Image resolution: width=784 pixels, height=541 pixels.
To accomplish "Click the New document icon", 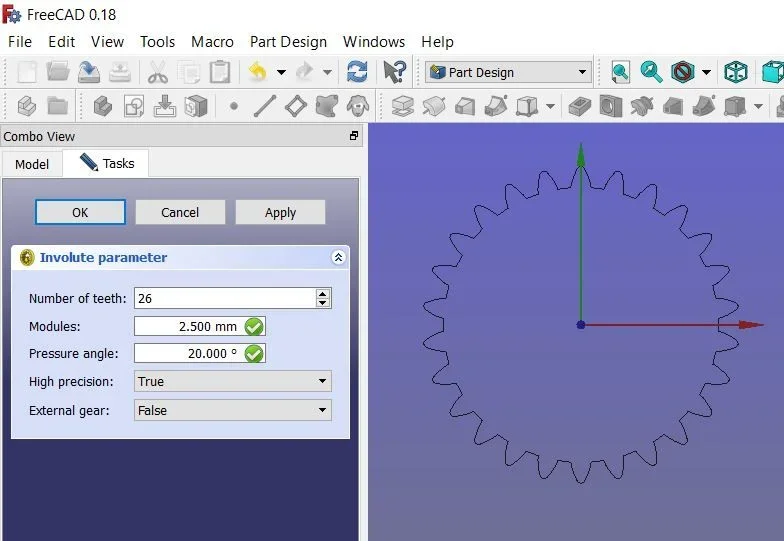I will pyautogui.click(x=27, y=72).
